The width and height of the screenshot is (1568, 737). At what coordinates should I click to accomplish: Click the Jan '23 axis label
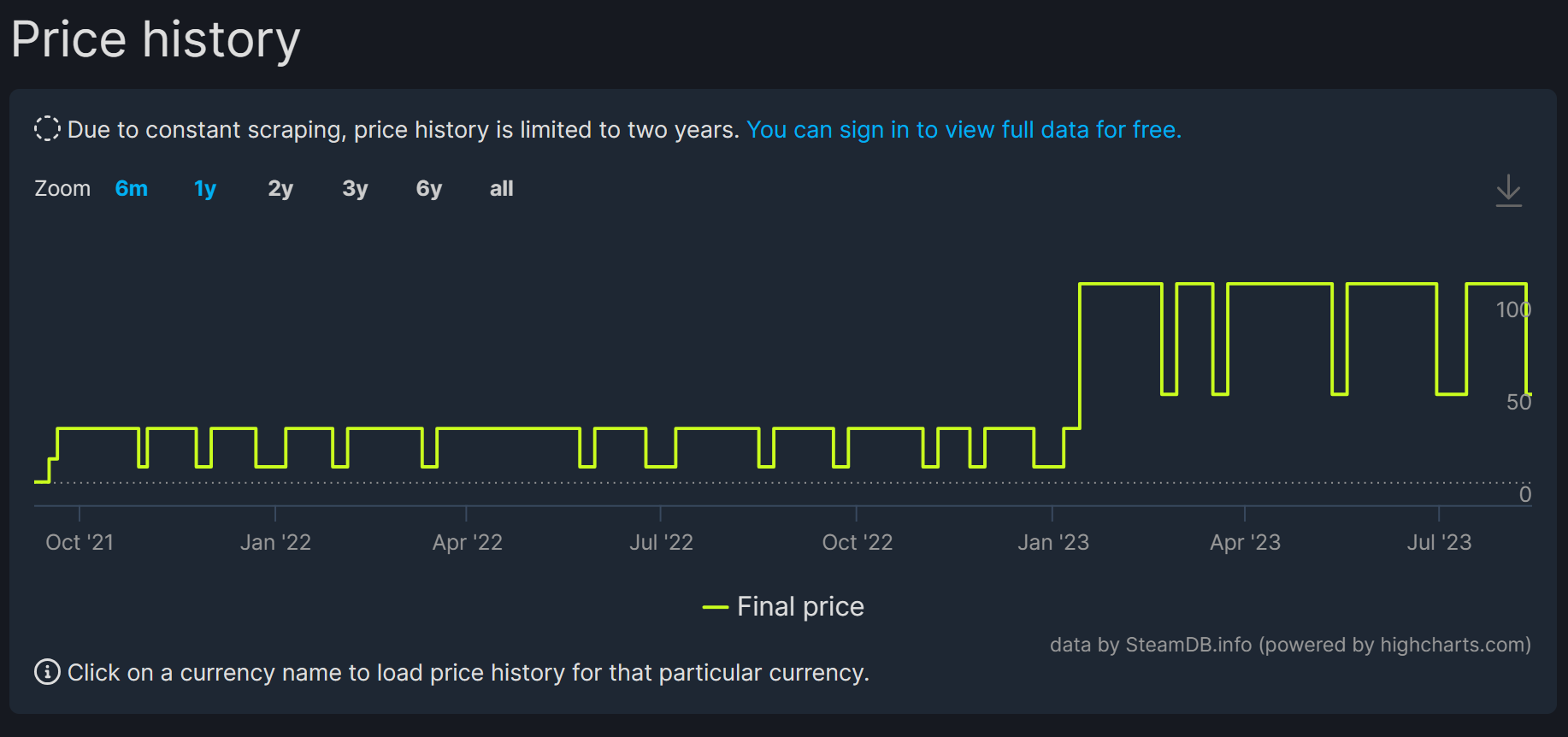coord(1053,542)
